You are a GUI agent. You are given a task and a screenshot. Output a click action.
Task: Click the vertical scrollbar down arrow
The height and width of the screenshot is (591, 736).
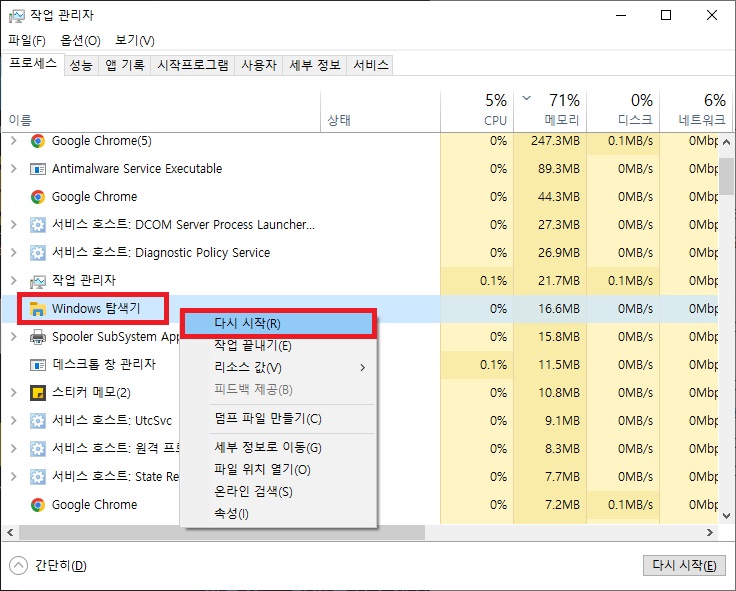point(727,516)
